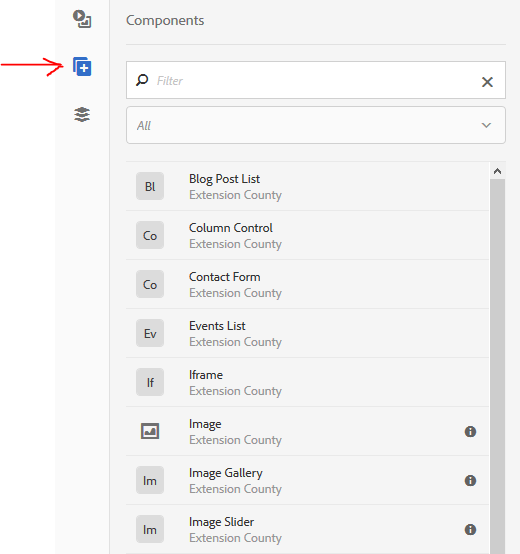The height and width of the screenshot is (554, 520).
Task: Open the Content Tree layers icon
Action: 82,114
